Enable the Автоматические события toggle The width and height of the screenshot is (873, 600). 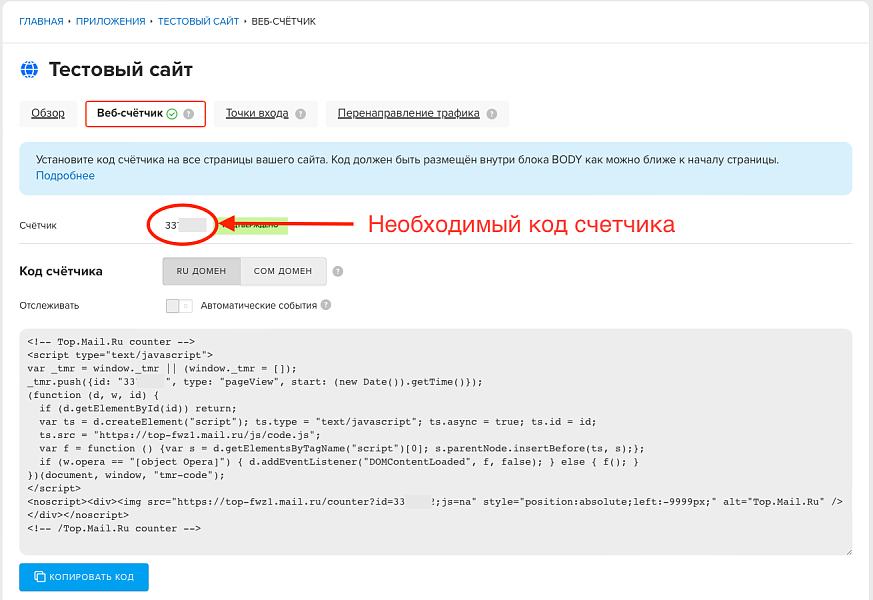click(x=178, y=303)
